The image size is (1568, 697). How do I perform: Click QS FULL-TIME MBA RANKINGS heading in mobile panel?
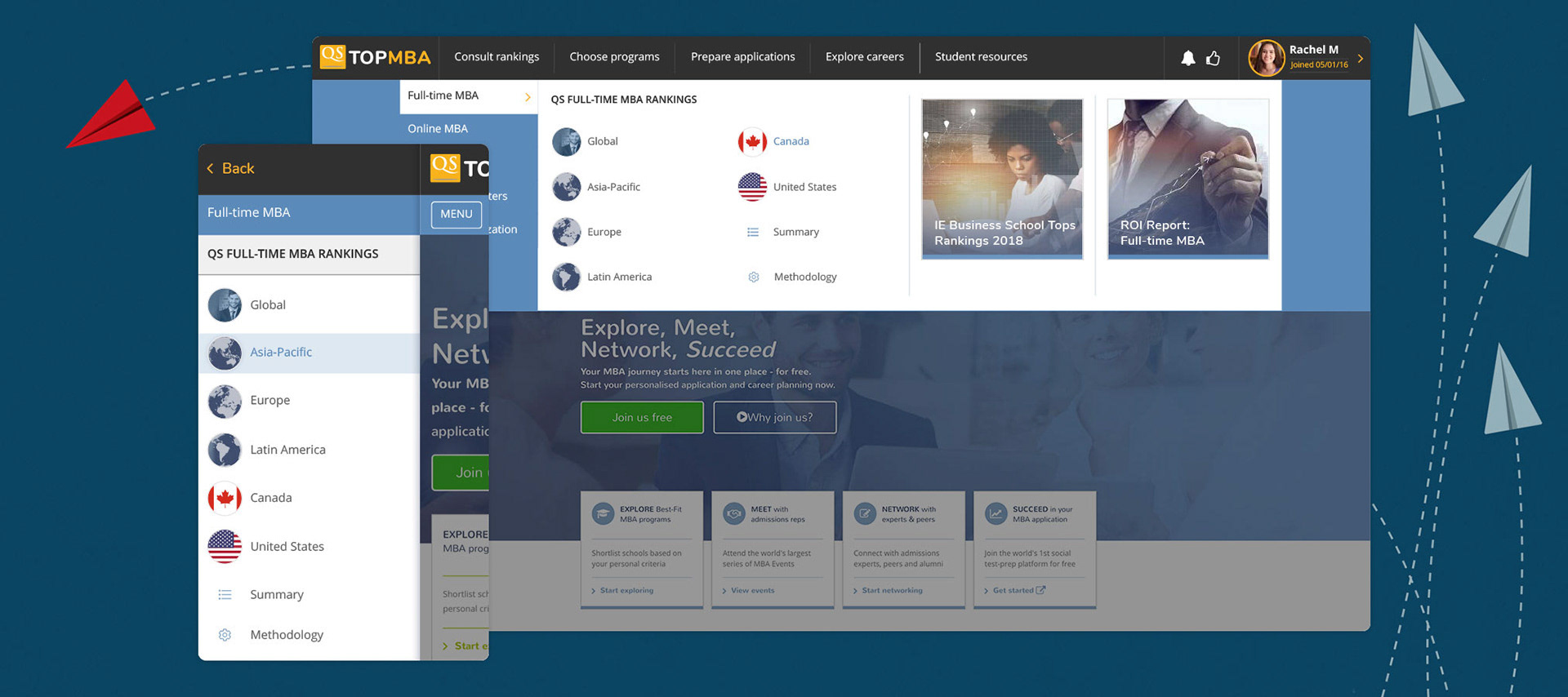(292, 254)
